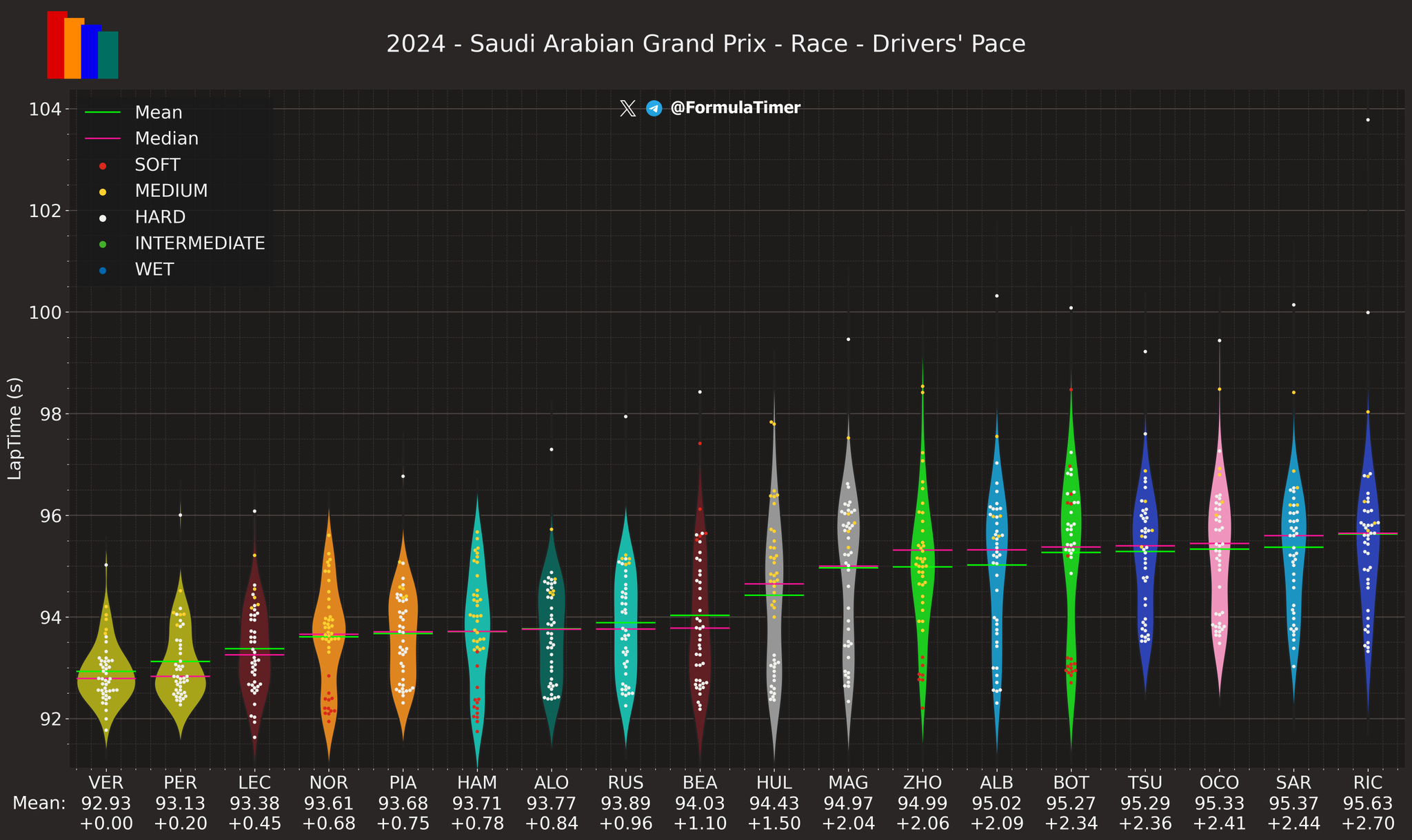Select the VER driver label
This screenshot has height=840, width=1412.
click(x=106, y=783)
